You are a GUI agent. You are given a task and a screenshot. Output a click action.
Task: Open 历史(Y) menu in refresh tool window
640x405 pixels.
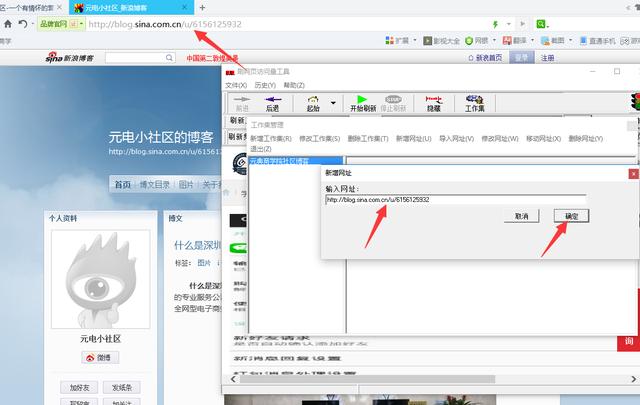pyautogui.click(x=265, y=85)
